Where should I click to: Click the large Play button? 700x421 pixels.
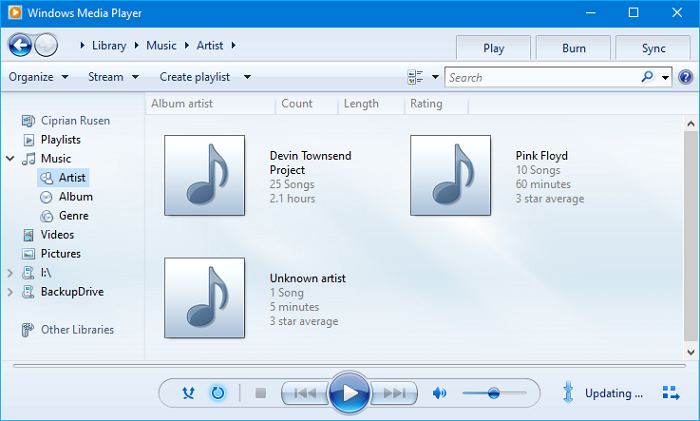[x=350, y=393]
